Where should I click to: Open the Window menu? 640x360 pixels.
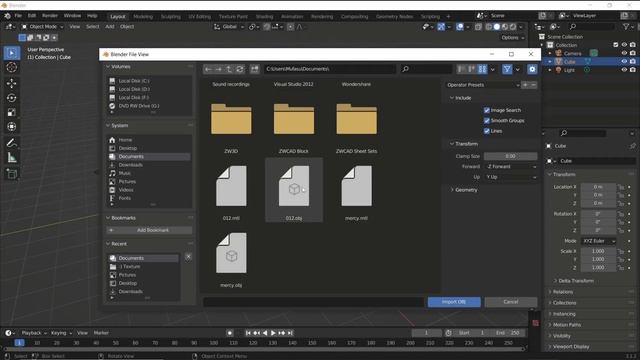coord(72,16)
